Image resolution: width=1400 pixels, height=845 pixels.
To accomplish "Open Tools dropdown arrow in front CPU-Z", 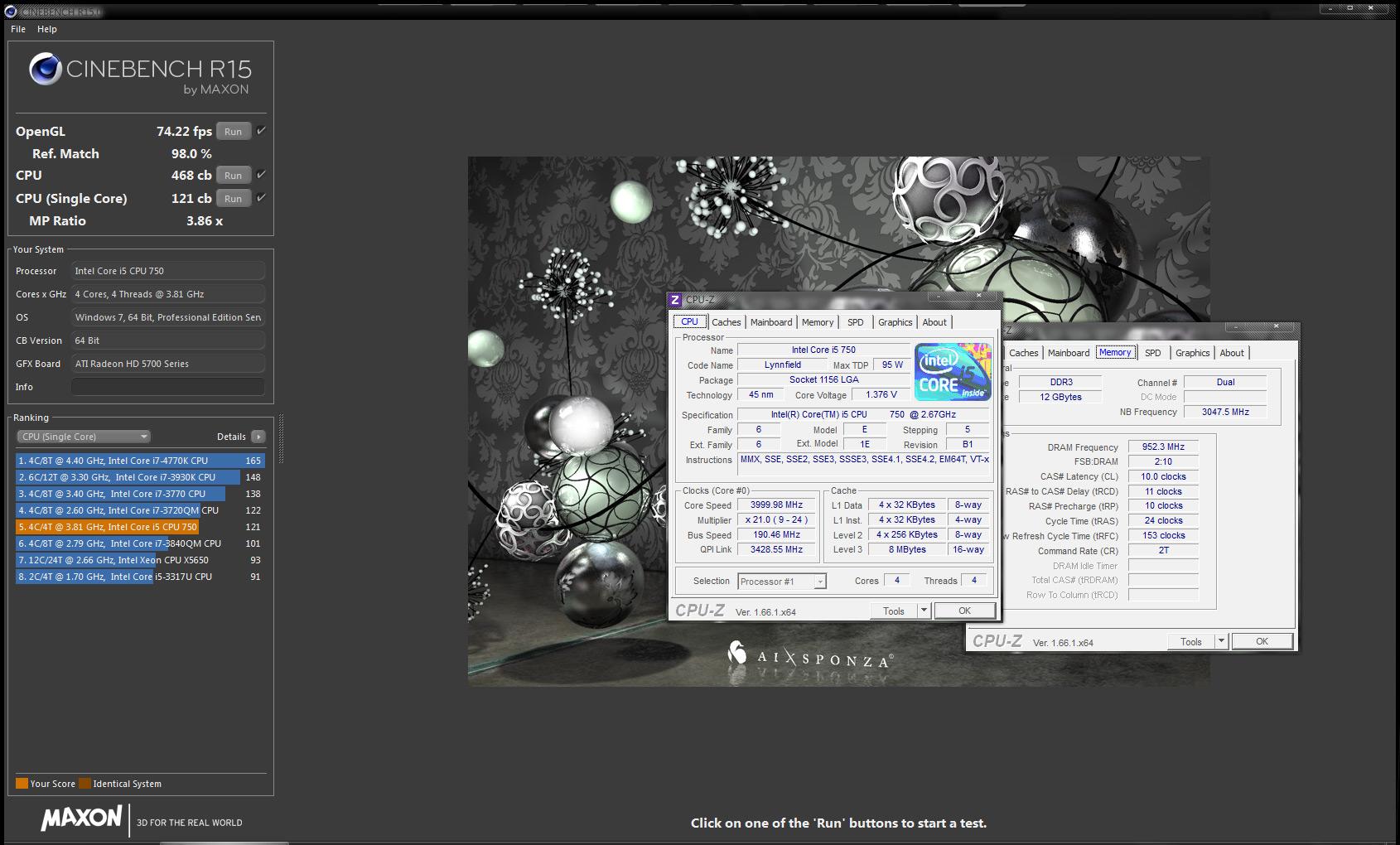I will pos(924,611).
